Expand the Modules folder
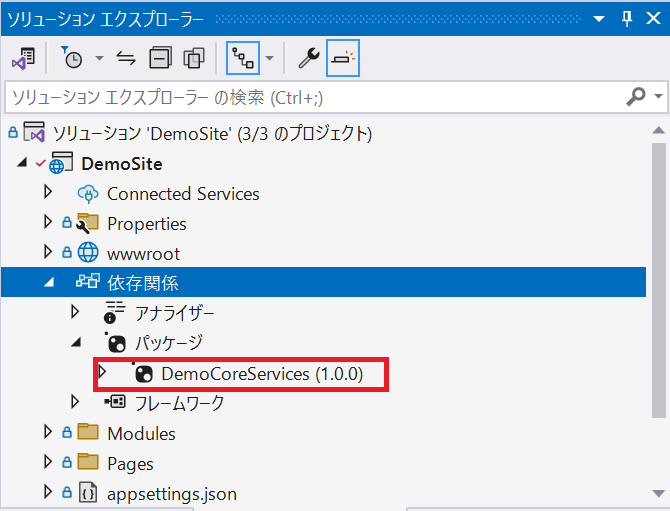 point(48,432)
